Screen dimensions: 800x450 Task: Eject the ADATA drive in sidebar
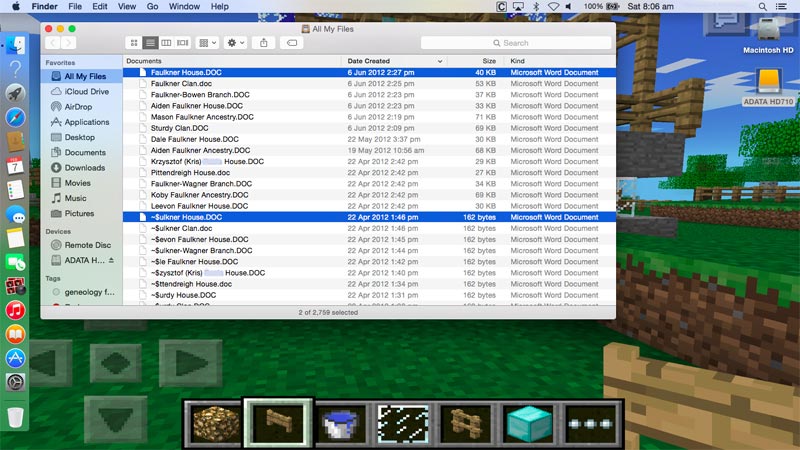click(x=111, y=260)
